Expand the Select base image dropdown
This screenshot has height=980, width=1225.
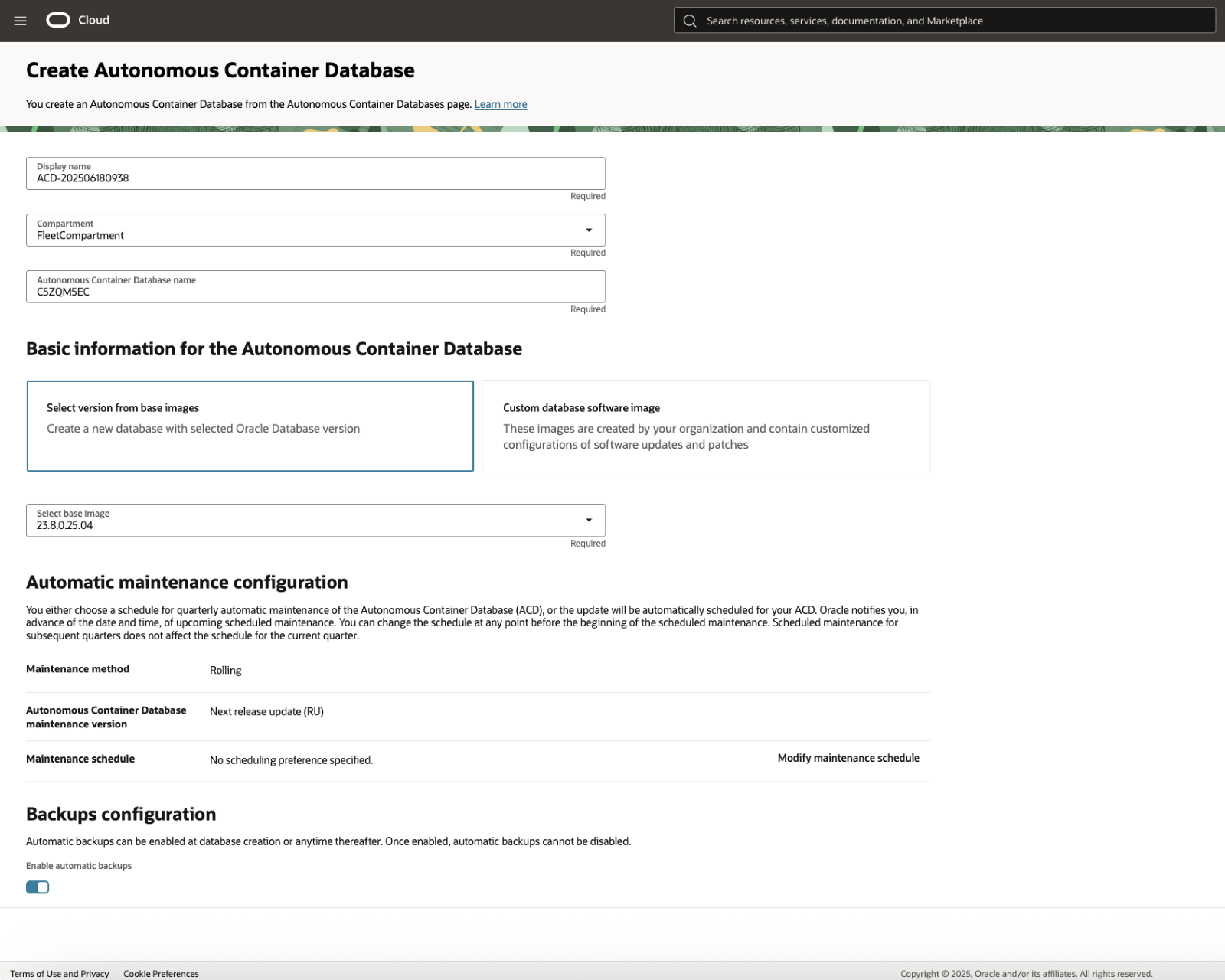(315, 521)
